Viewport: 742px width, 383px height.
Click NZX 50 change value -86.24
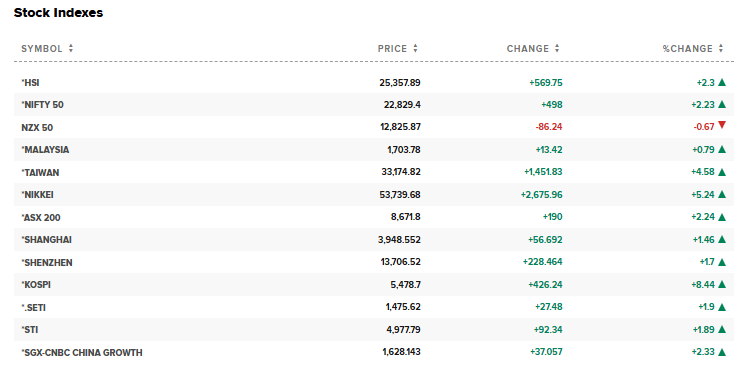tap(549, 127)
